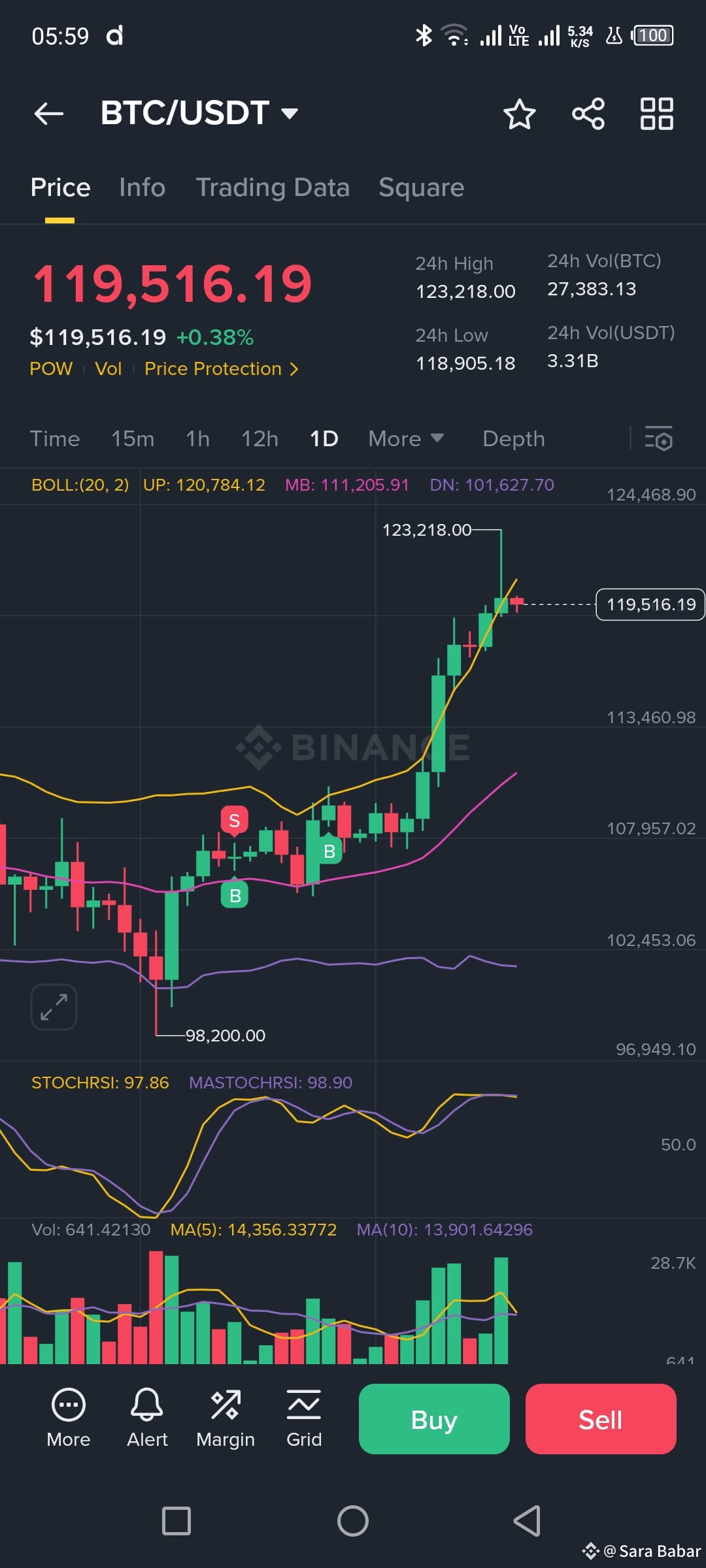Tap the 98,200.00 low price marker
The height and width of the screenshot is (1568, 706).
226,1036
